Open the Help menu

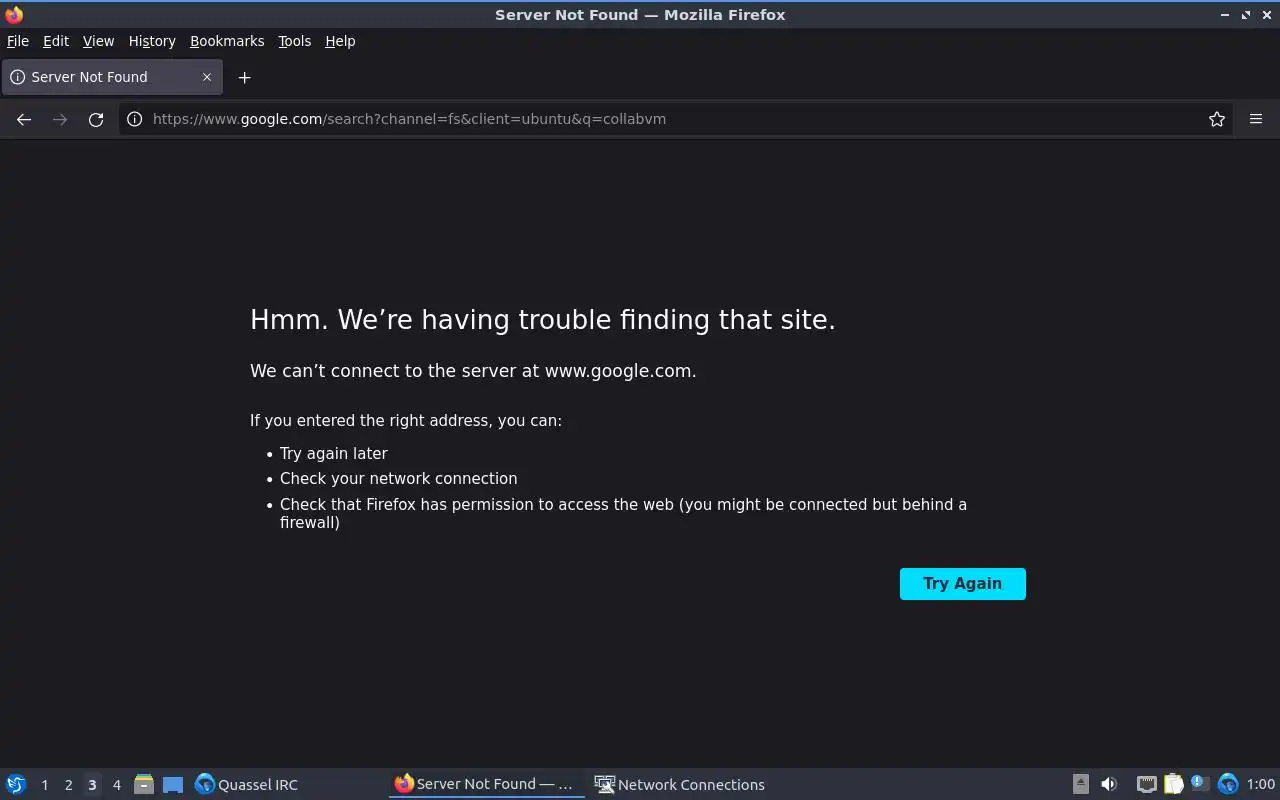coord(340,41)
